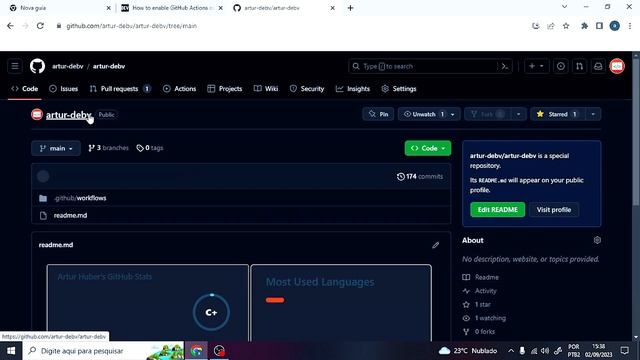Screen dimensions: 640x360
Task: Click the Windows taskbar search box
Action: [103, 351]
